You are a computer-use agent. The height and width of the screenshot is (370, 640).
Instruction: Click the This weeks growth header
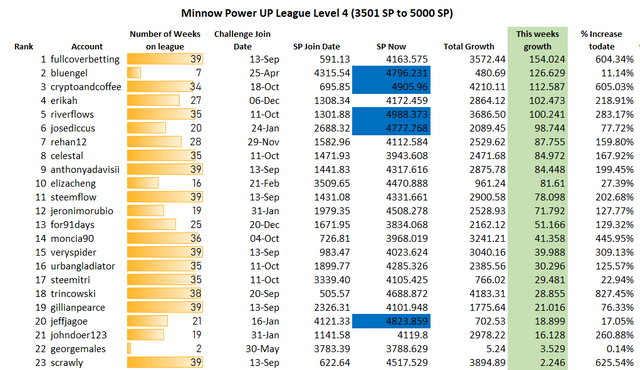(x=538, y=40)
